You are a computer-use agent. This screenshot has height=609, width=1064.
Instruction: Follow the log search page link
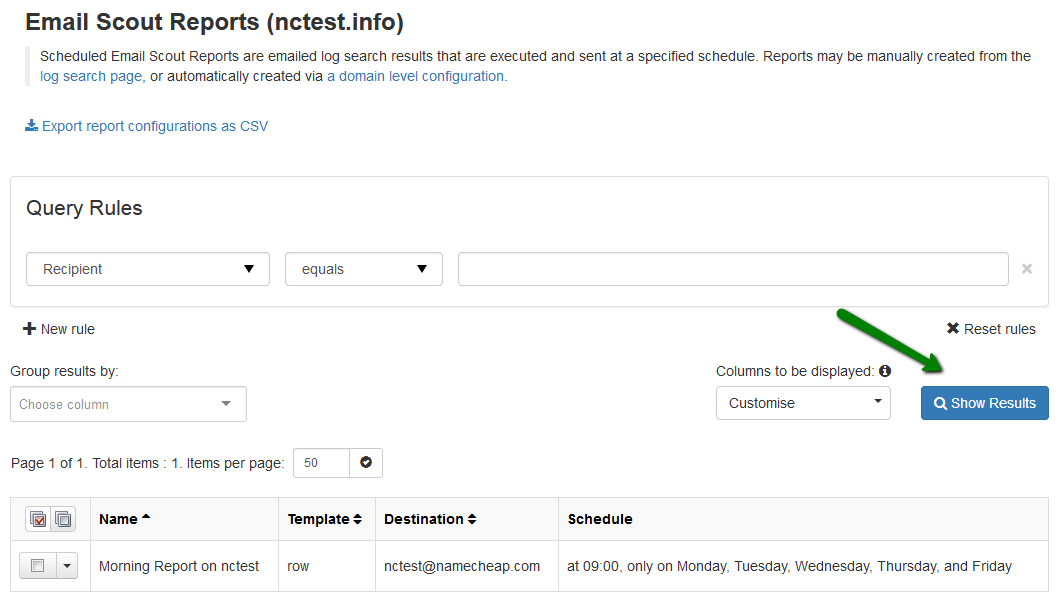[92, 76]
